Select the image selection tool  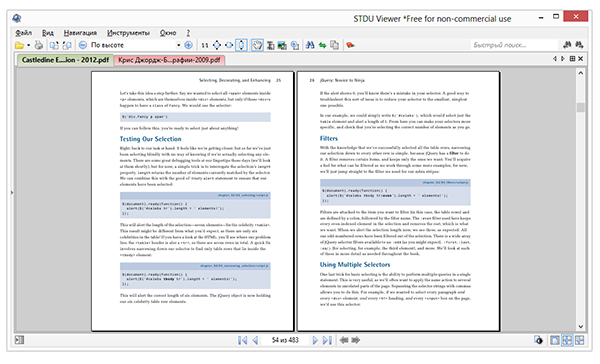[x=282, y=45]
